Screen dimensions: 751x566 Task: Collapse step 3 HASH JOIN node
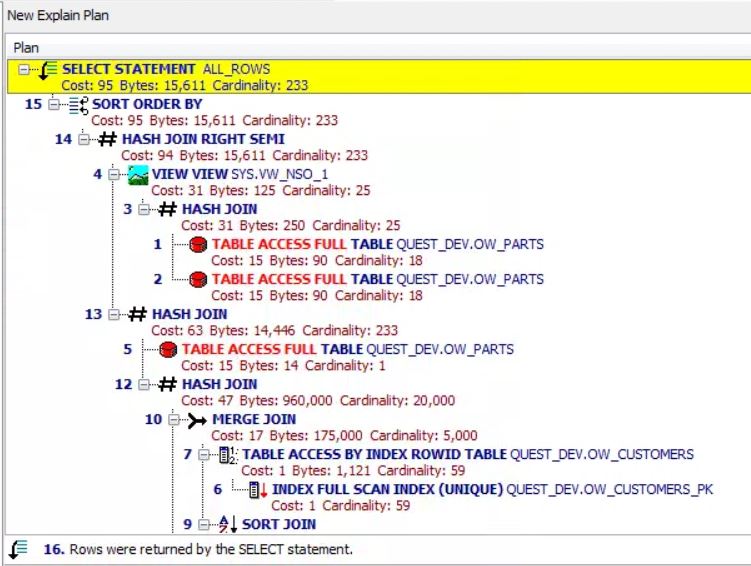(144, 209)
